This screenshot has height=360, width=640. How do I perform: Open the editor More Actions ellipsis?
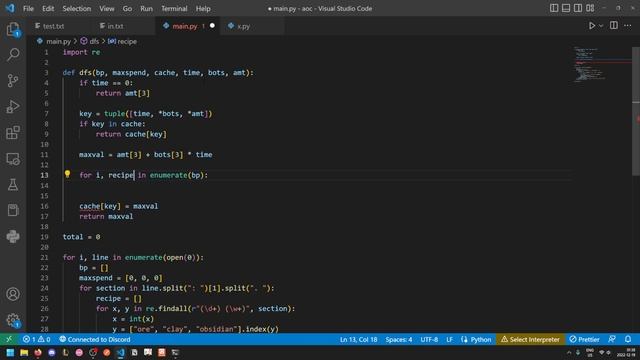point(627,26)
